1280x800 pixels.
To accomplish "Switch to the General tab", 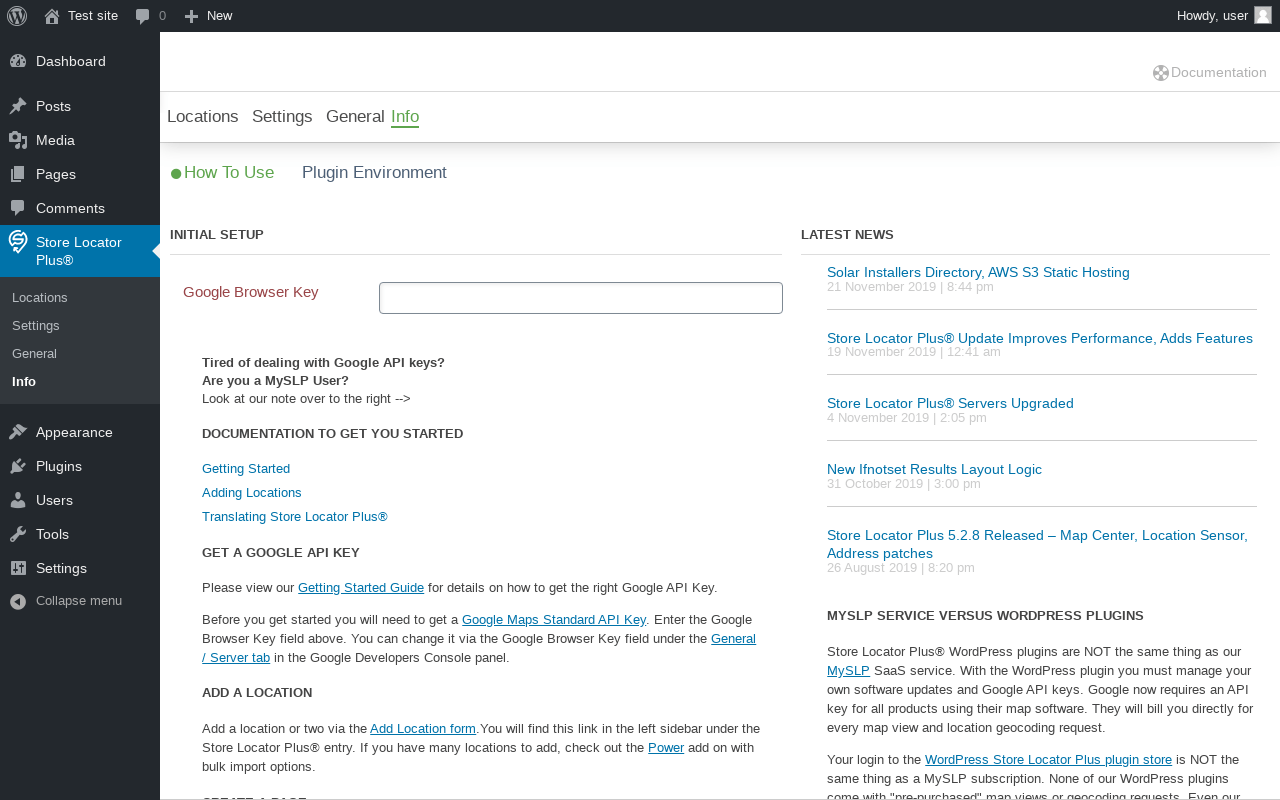I will pos(355,116).
